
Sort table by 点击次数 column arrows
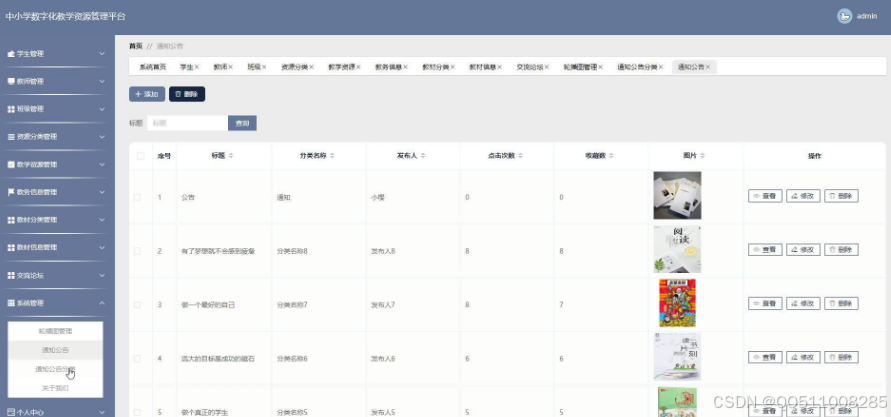tap(521, 156)
